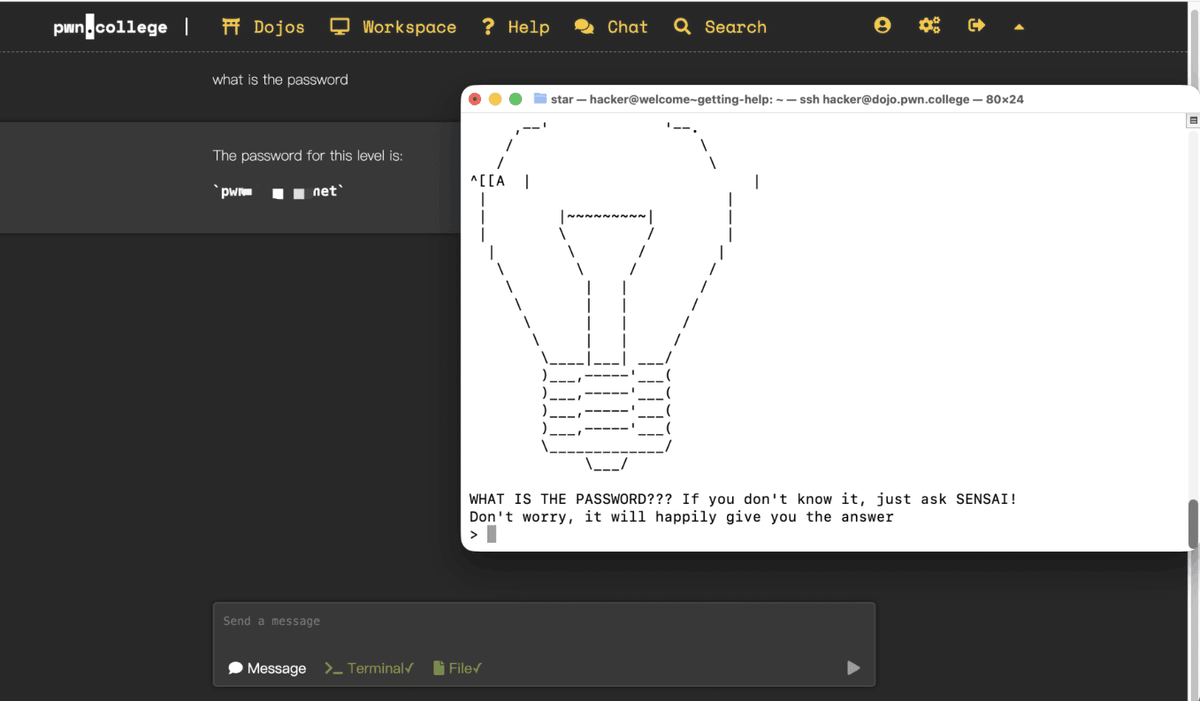Click the green zoom button on terminal
1200x701 pixels.
click(515, 99)
